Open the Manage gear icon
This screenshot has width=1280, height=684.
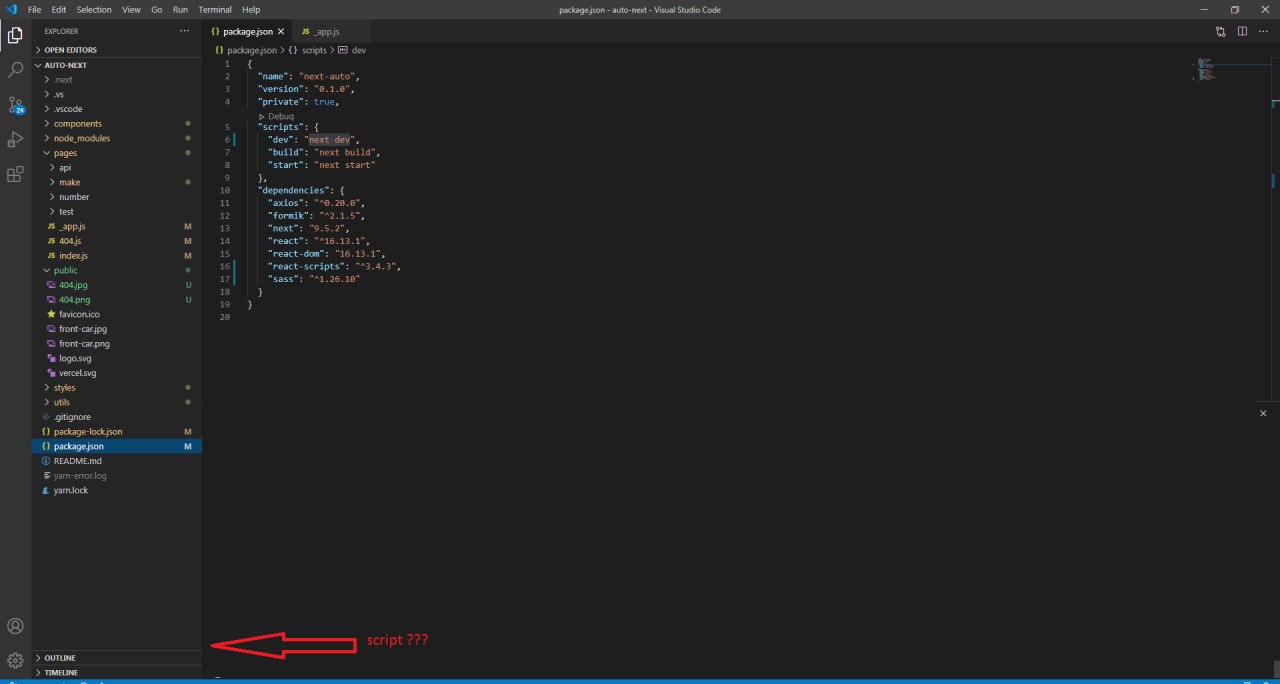15,660
